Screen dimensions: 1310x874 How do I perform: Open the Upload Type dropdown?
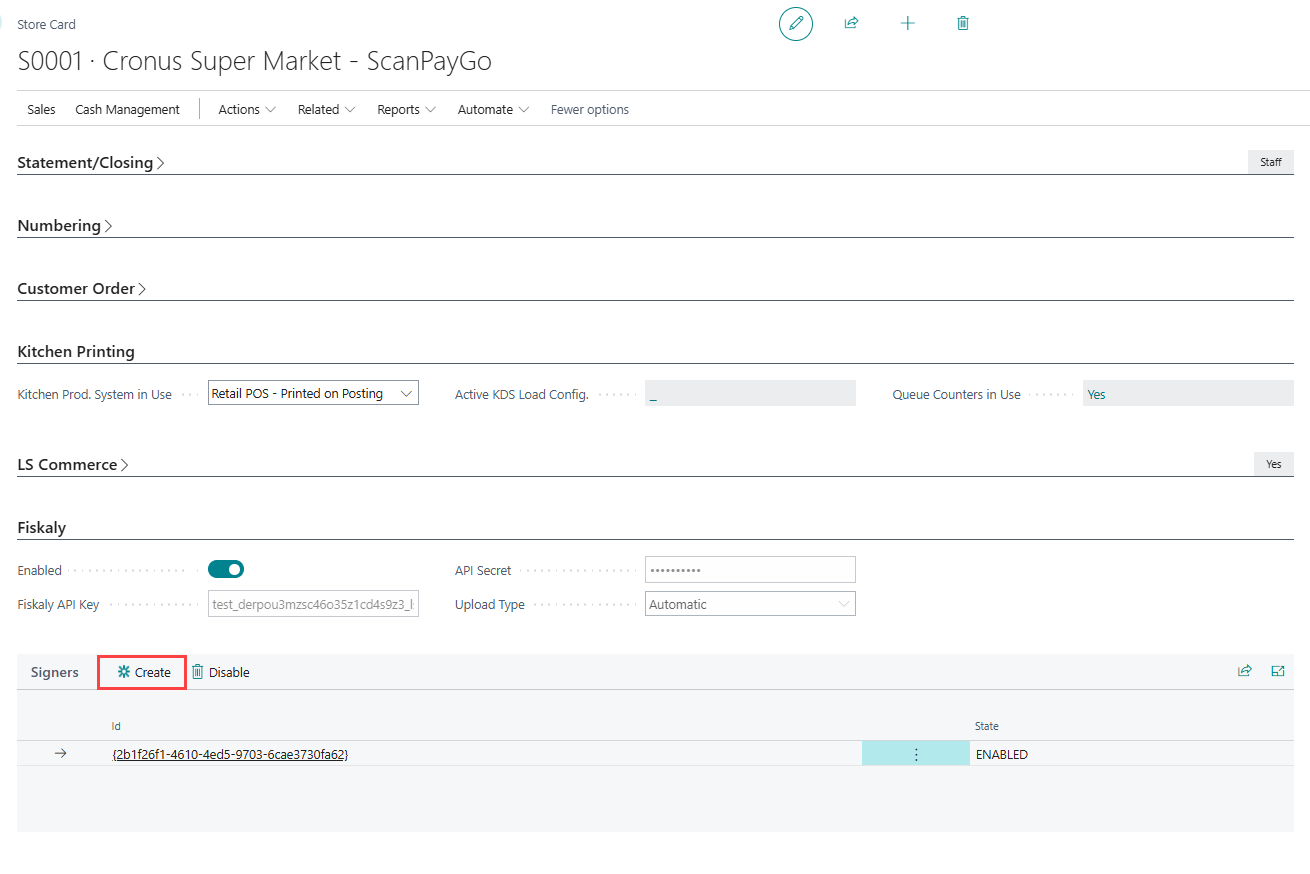pyautogui.click(x=750, y=604)
